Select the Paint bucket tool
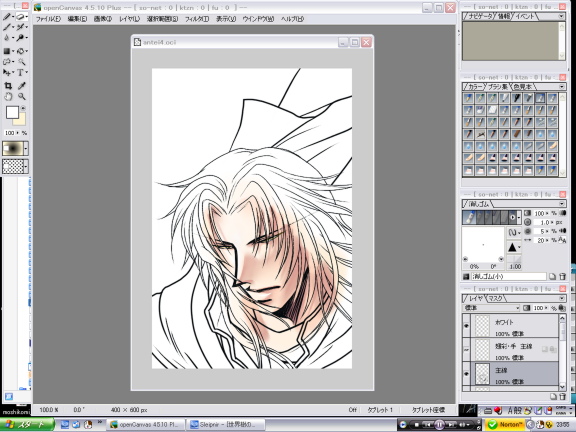The image size is (576, 432). 20,51
